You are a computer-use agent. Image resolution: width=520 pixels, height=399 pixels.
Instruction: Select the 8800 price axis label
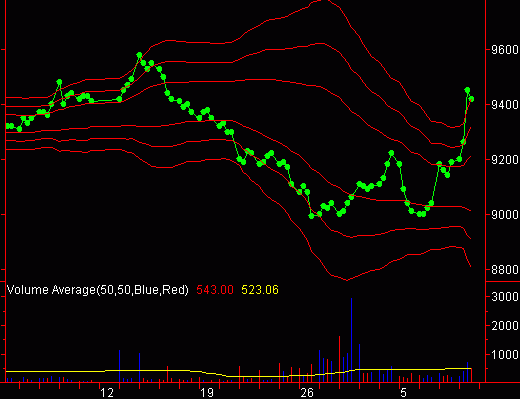coord(505,270)
